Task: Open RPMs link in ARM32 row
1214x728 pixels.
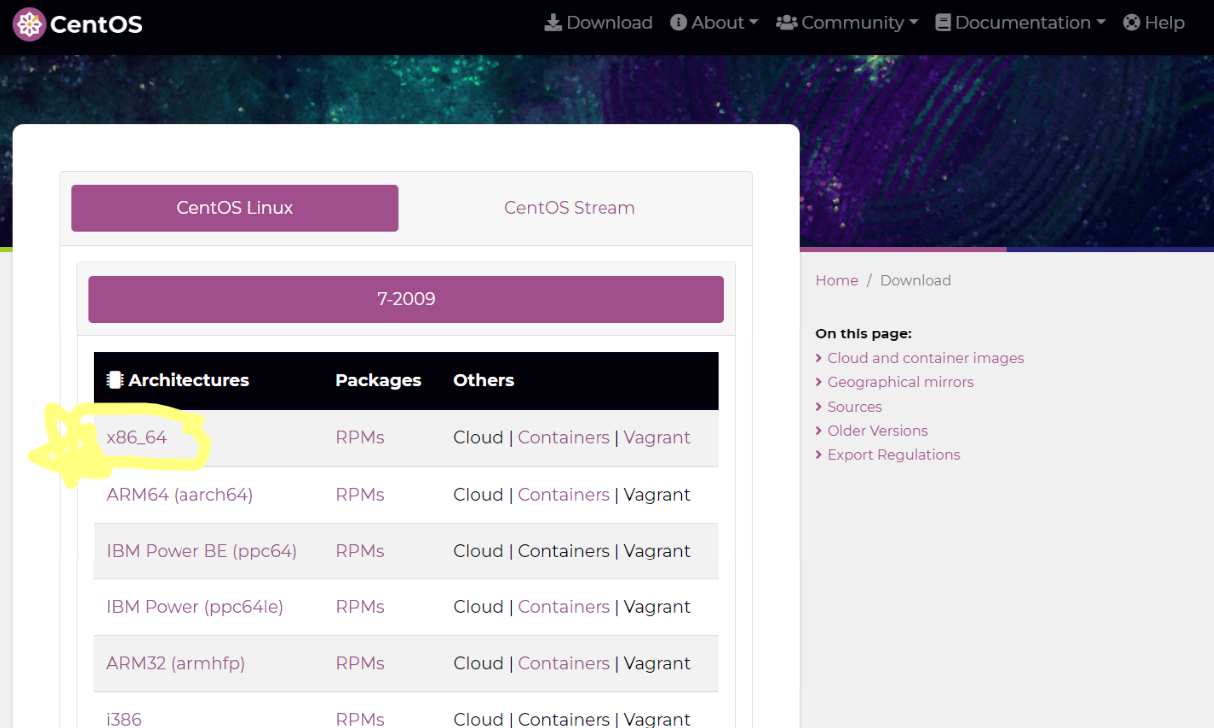Action: tap(360, 663)
